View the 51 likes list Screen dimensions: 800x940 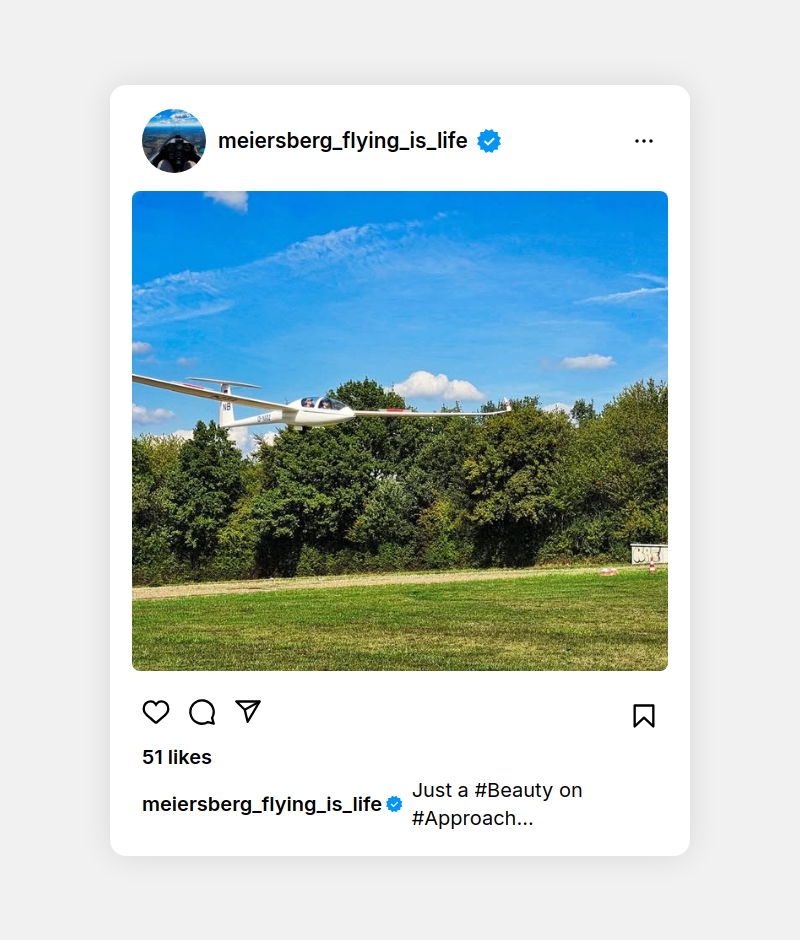[177, 757]
